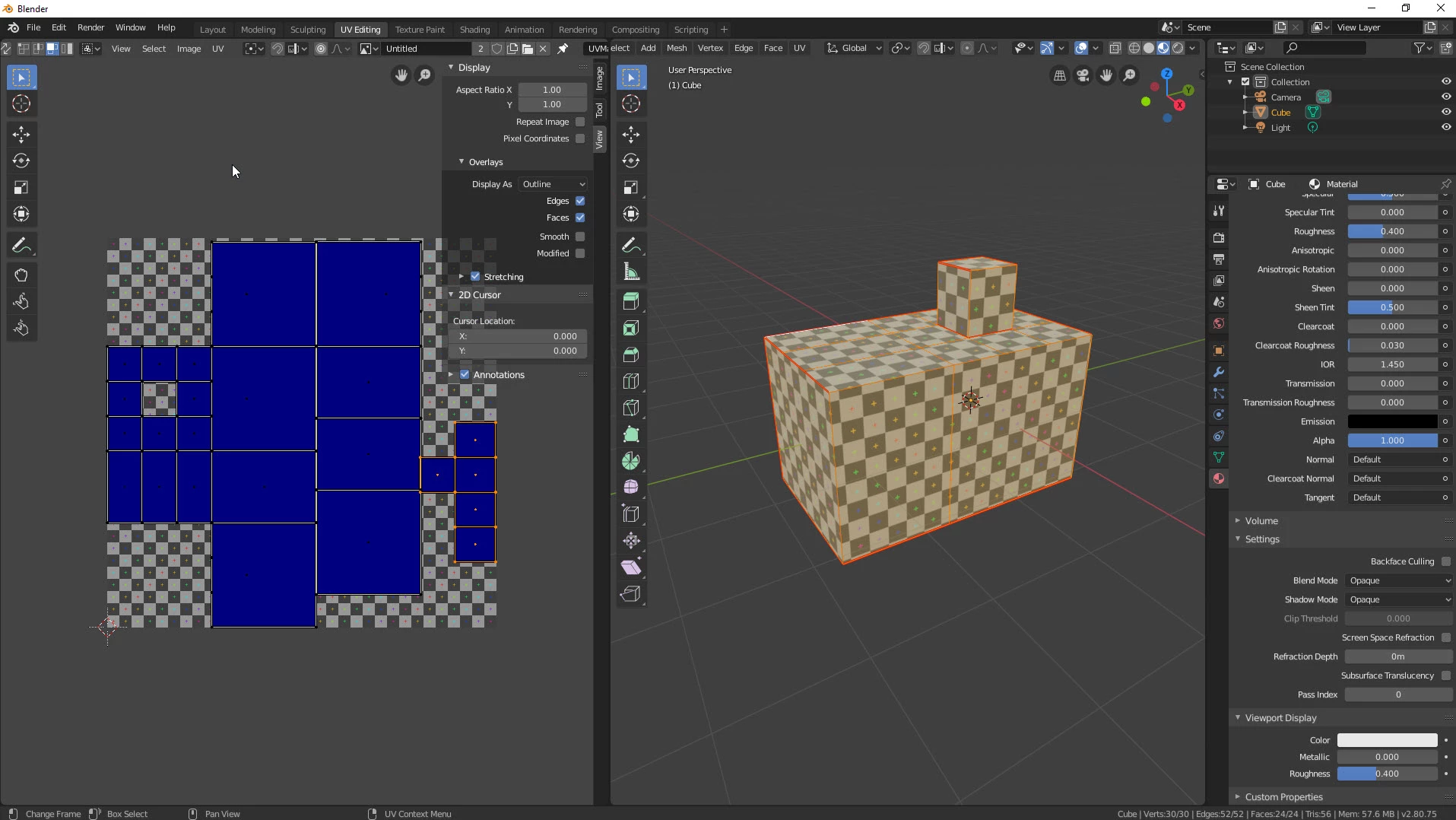The width and height of the screenshot is (1456, 820).
Task: Choose the UV editor Rotate tool
Action: pos(21,161)
